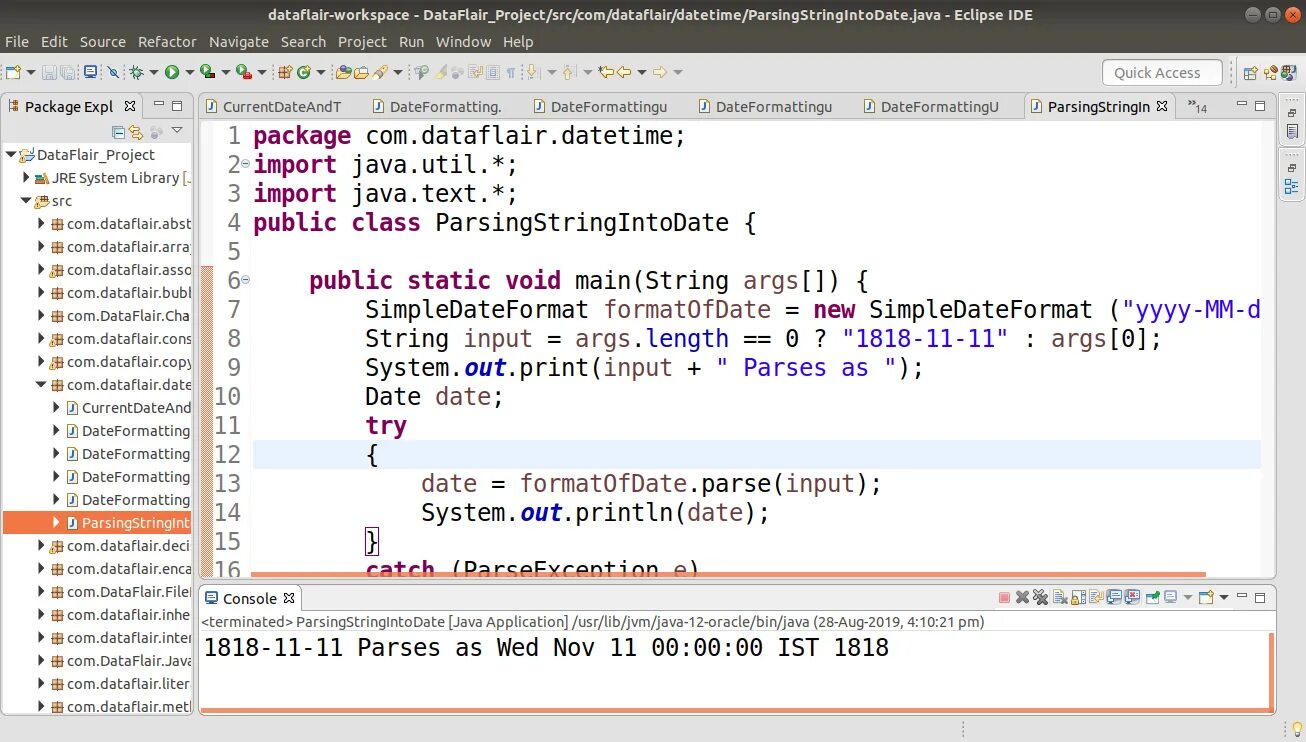Collapse the src folder node
Image resolution: width=1306 pixels, height=742 pixels.
pos(27,201)
